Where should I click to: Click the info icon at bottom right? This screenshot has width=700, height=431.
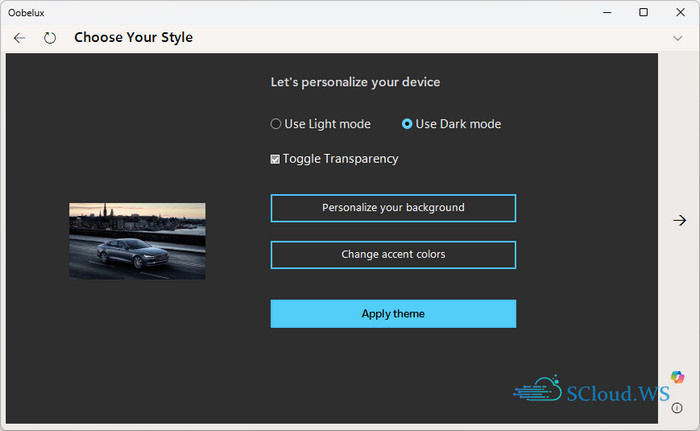click(677, 408)
